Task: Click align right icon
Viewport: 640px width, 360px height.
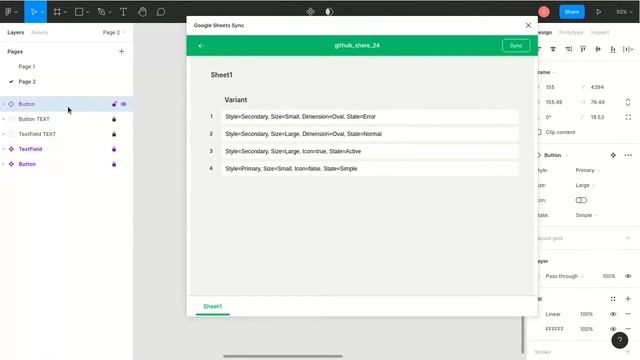Action: pyautogui.click(x=568, y=49)
